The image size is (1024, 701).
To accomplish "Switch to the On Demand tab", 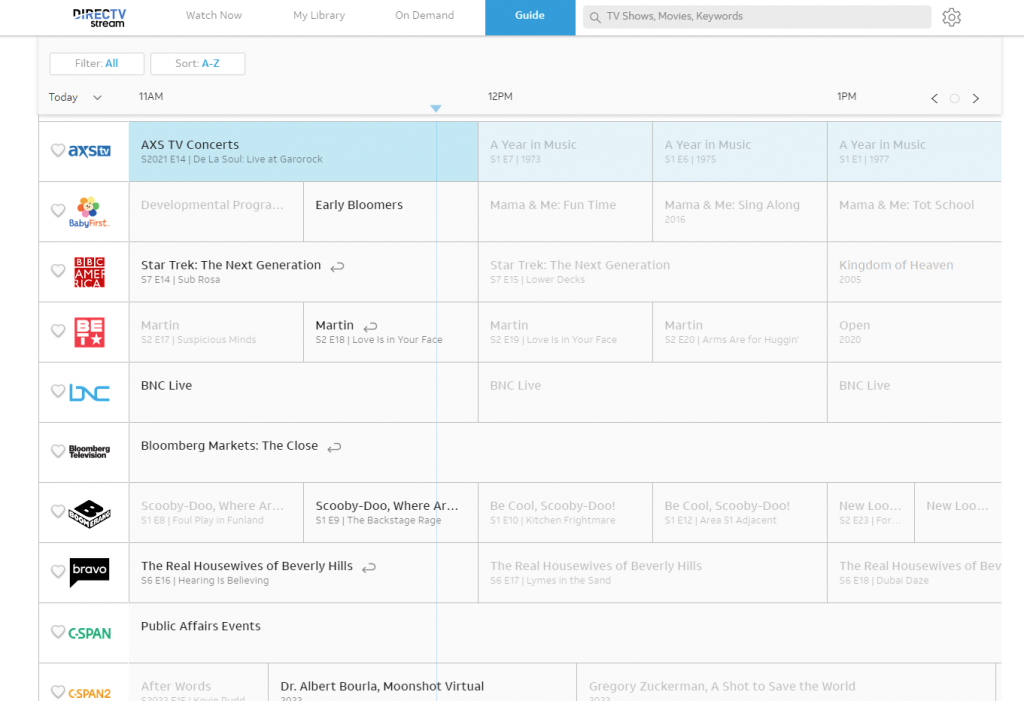I will click(424, 16).
